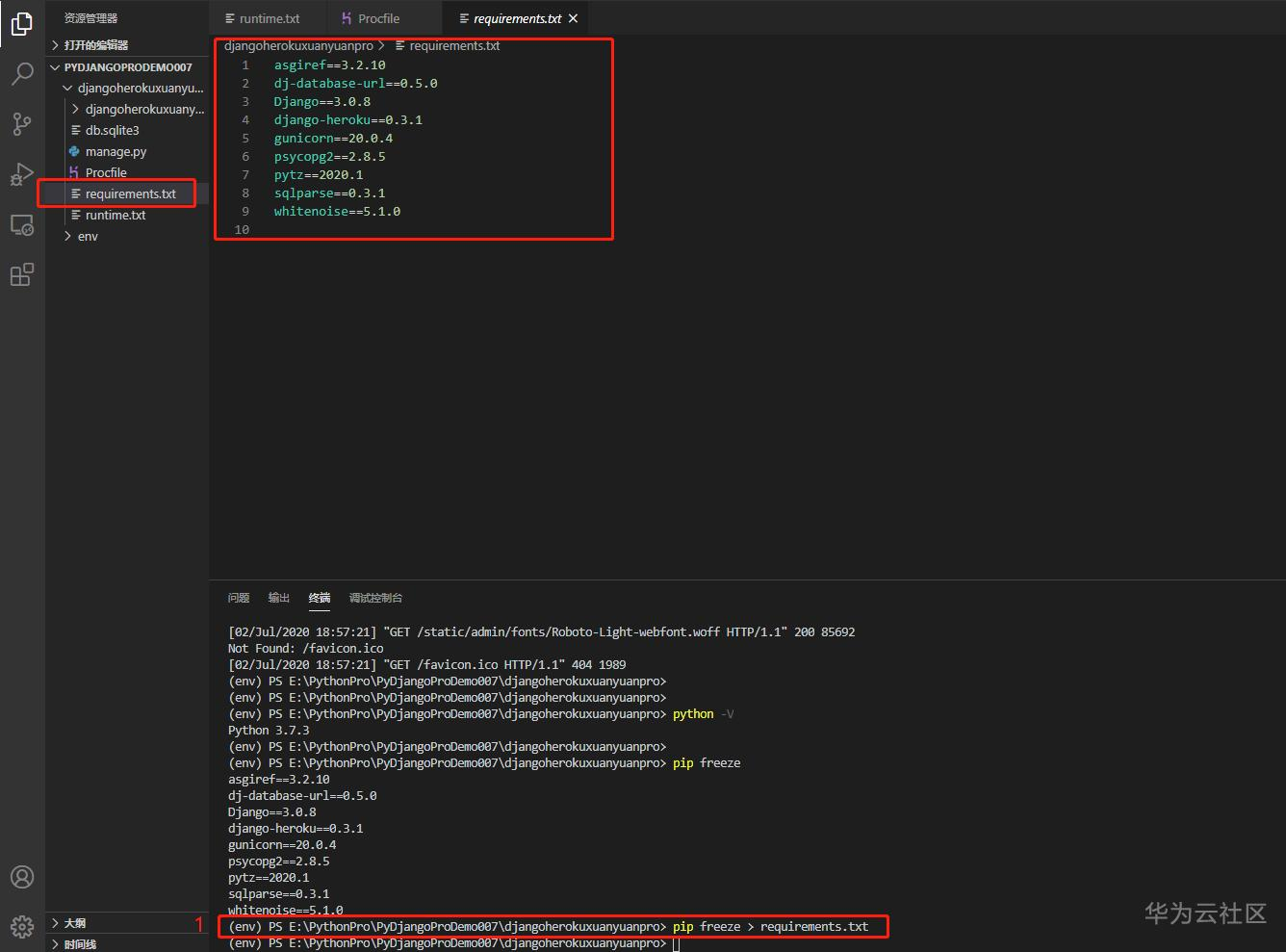Viewport: 1286px width, 952px height.
Task: Click line number 10 in the editor gutter
Action: (x=242, y=229)
